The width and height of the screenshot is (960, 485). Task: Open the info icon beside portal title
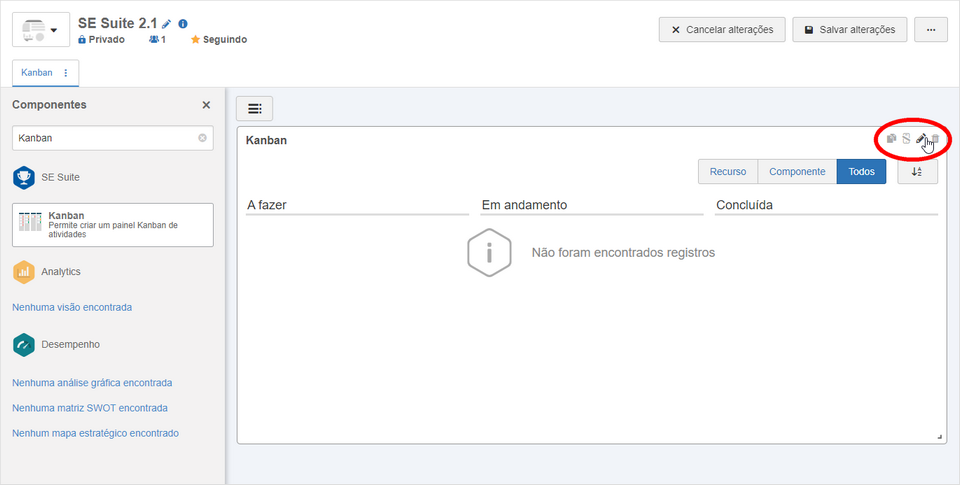182,24
